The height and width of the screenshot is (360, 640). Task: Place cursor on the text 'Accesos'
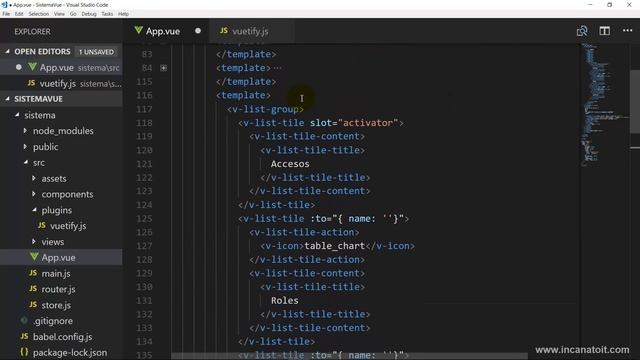290,164
